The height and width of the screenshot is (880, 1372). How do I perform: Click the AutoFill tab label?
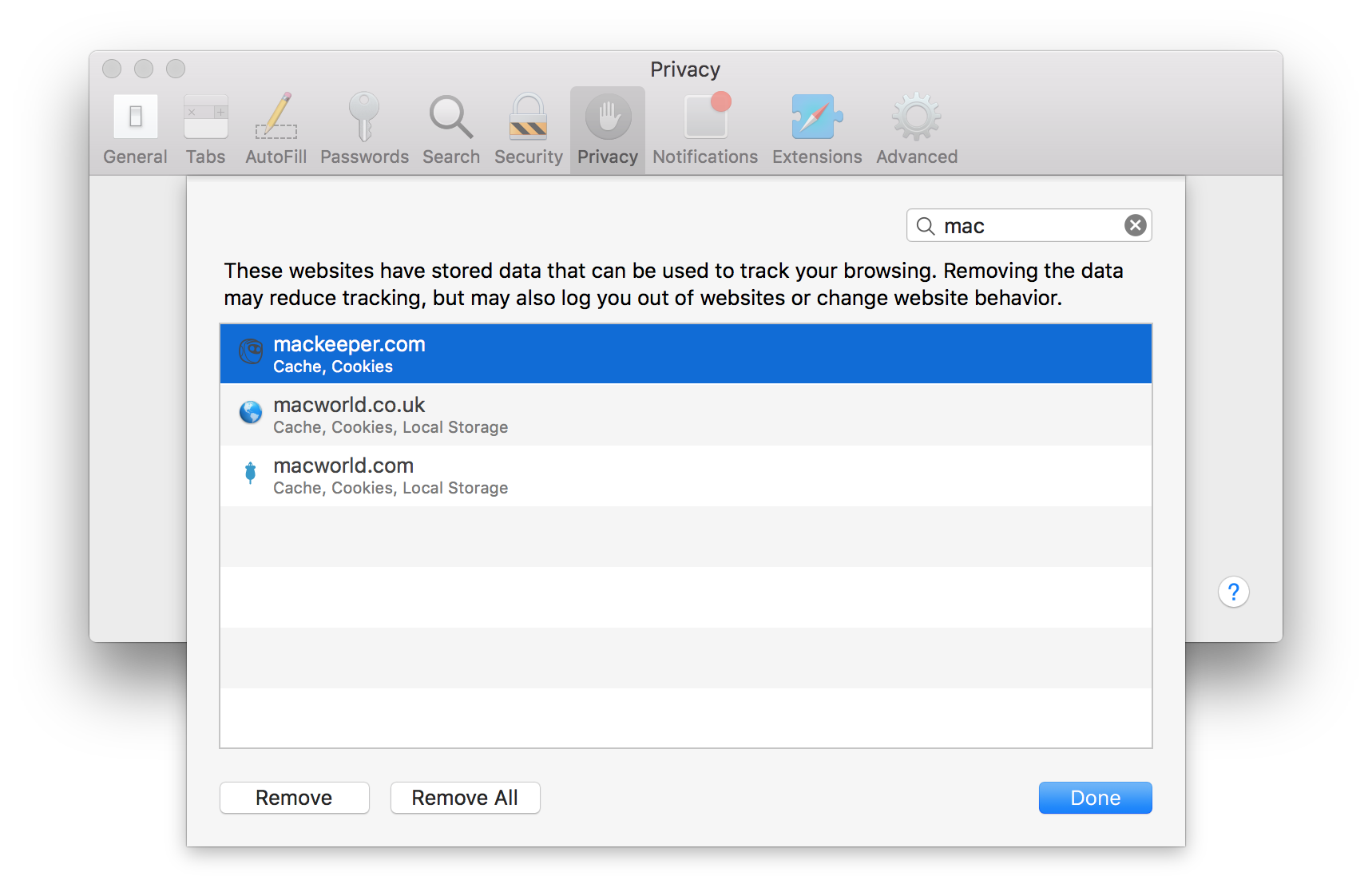pos(276,157)
